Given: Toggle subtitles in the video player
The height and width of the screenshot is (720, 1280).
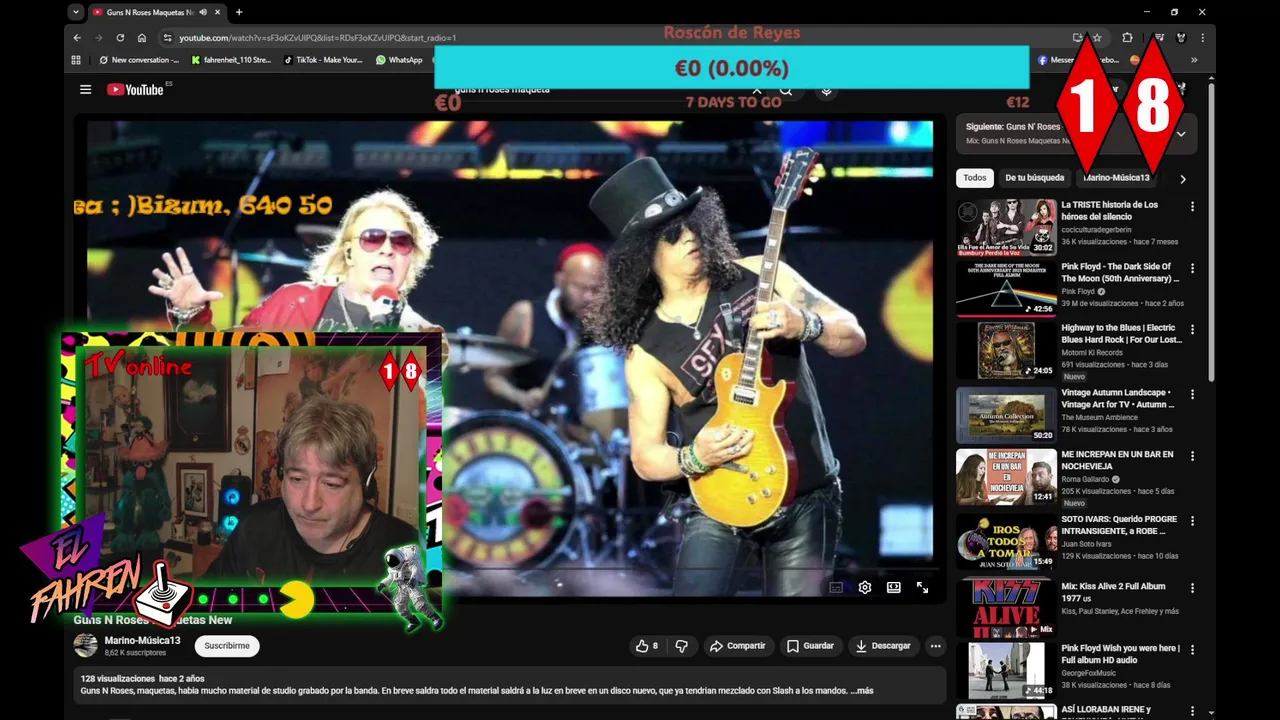Looking at the screenshot, I should (836, 588).
